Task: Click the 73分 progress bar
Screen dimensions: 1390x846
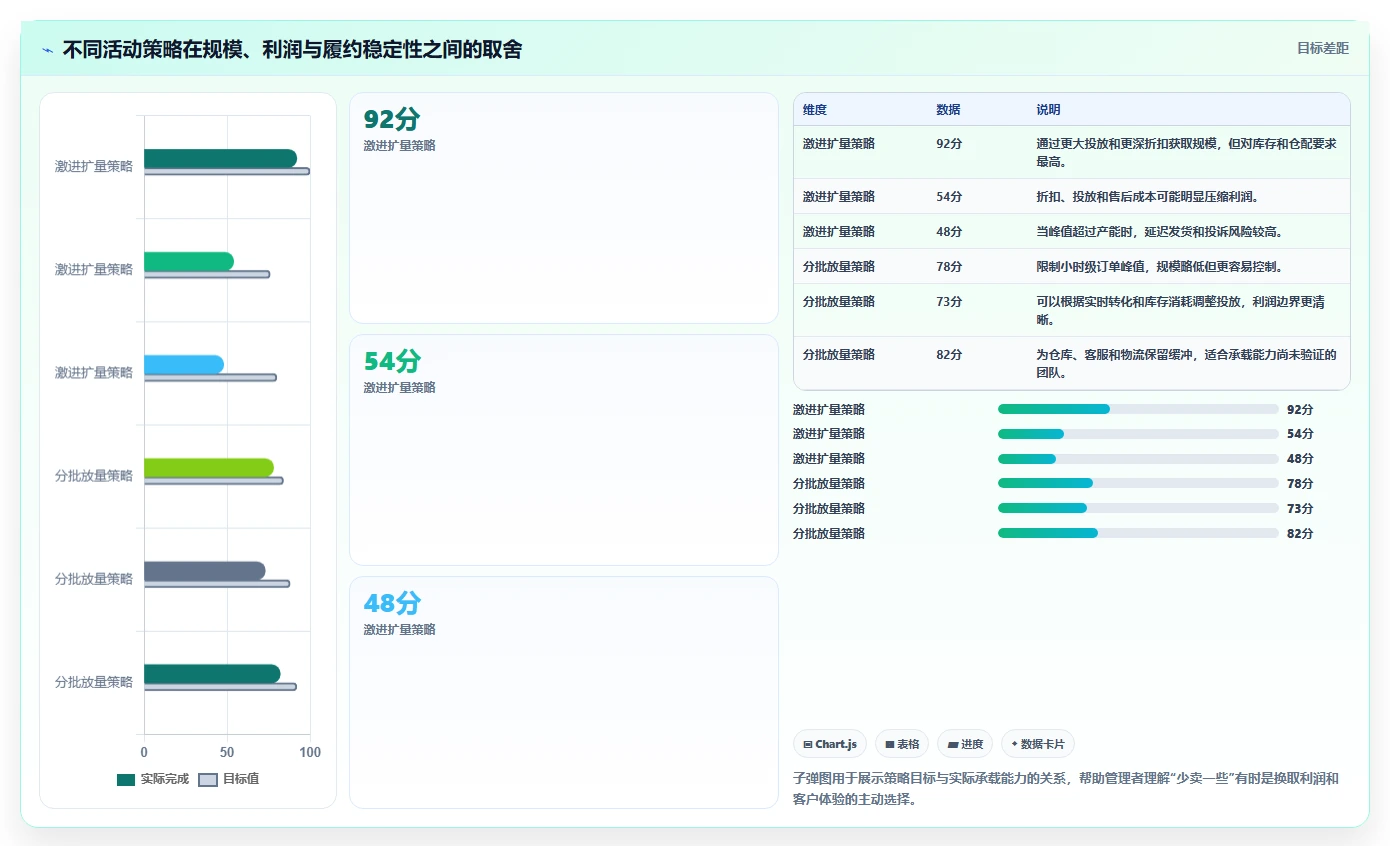Action: click(1138, 509)
